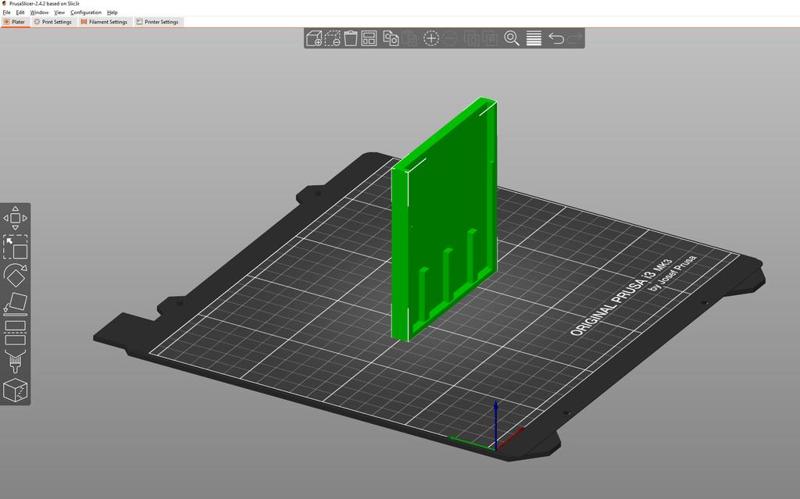The height and width of the screenshot is (499, 800).
Task: Click the Delete all trash bin icon
Action: coord(351,38)
